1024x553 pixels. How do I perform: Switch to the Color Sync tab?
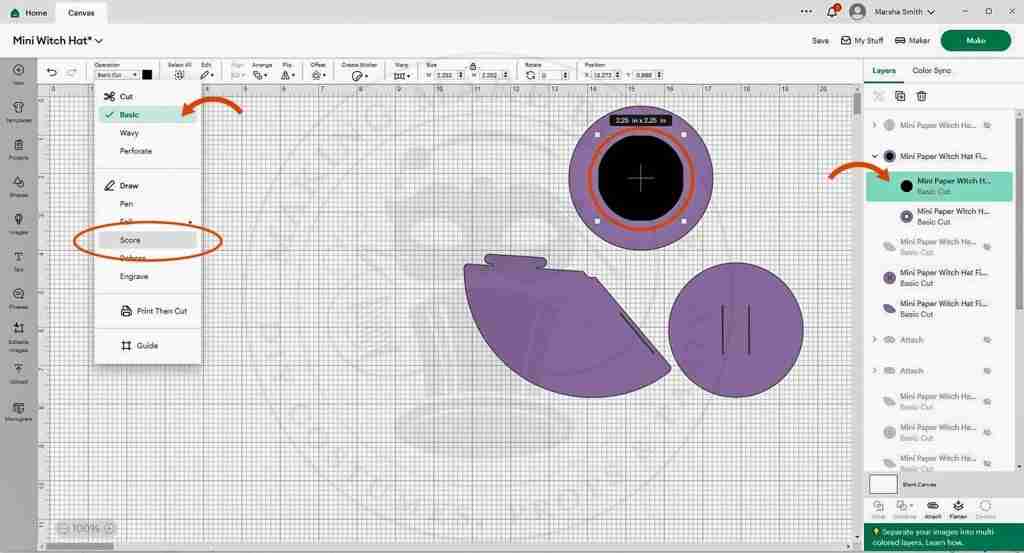932,71
